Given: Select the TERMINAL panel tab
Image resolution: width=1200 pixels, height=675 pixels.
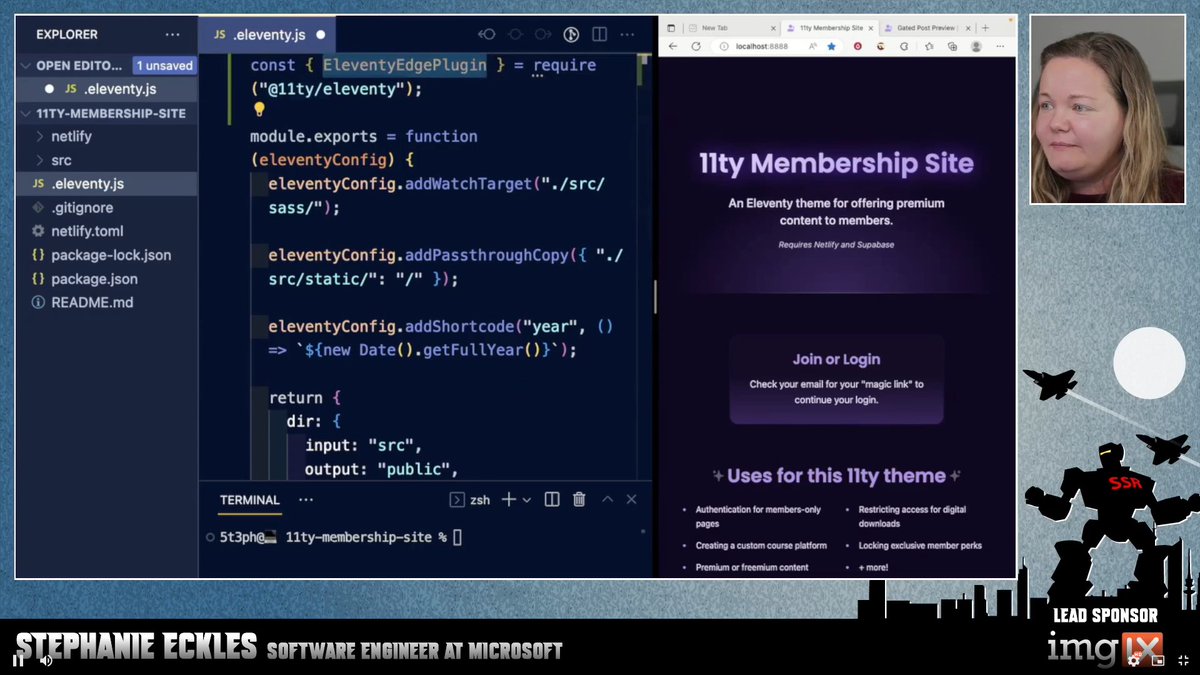Looking at the screenshot, I should (x=250, y=499).
